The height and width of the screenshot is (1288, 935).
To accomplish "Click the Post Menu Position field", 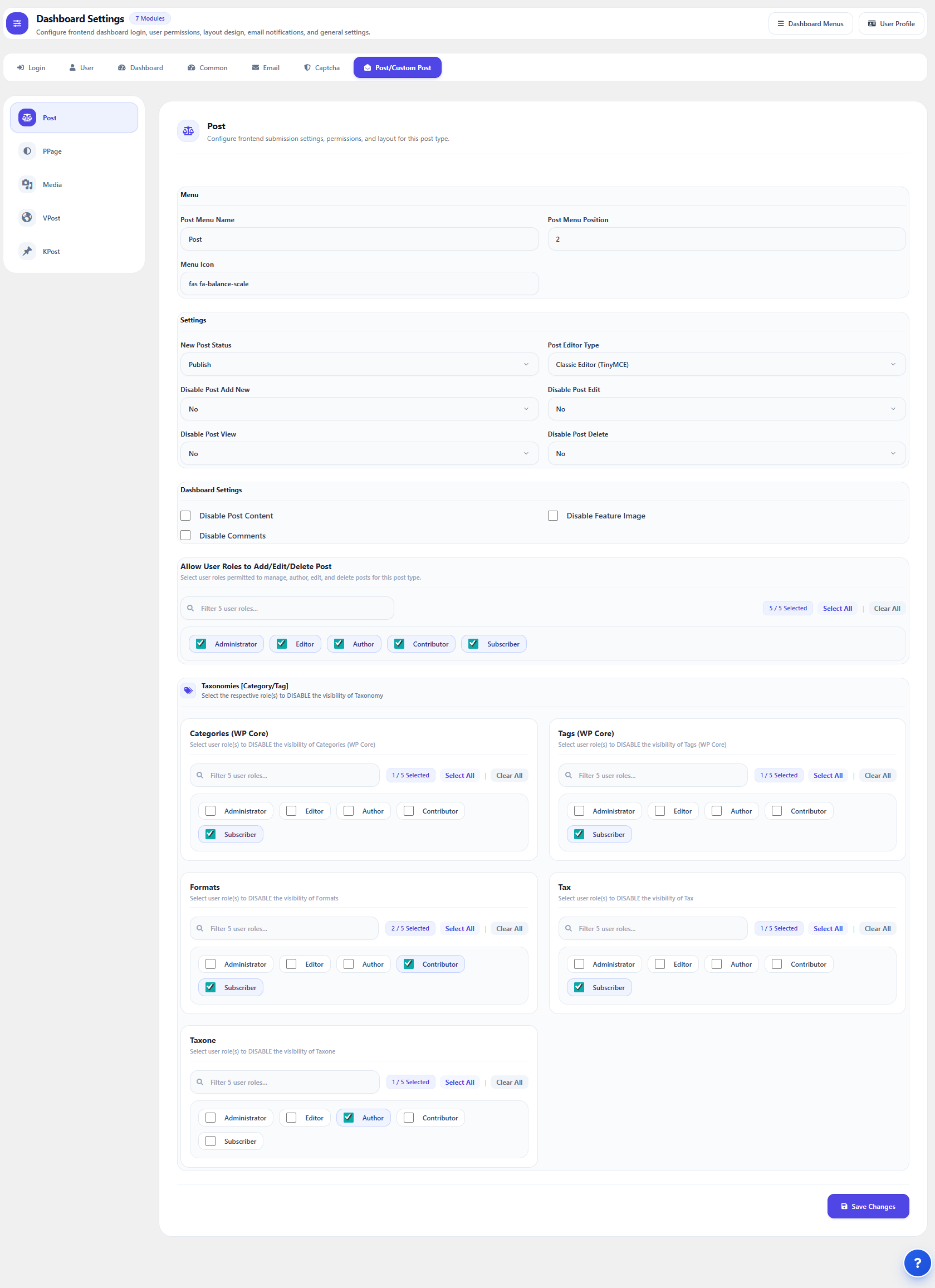I will (727, 239).
